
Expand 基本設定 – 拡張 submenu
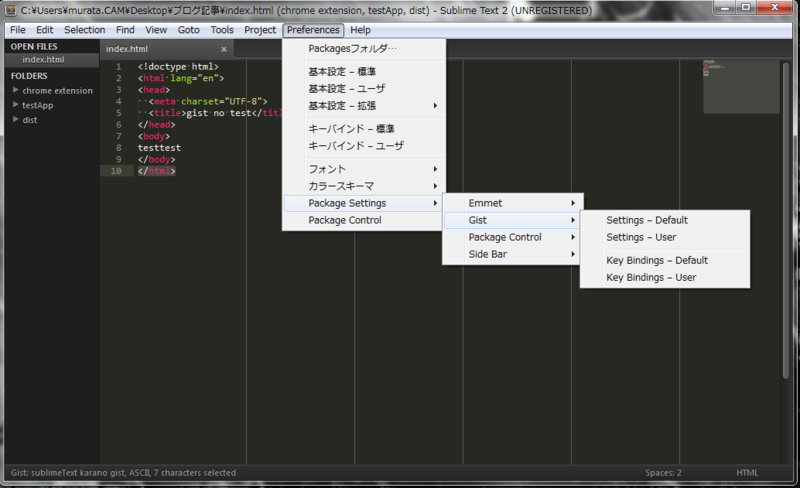[x=364, y=106]
